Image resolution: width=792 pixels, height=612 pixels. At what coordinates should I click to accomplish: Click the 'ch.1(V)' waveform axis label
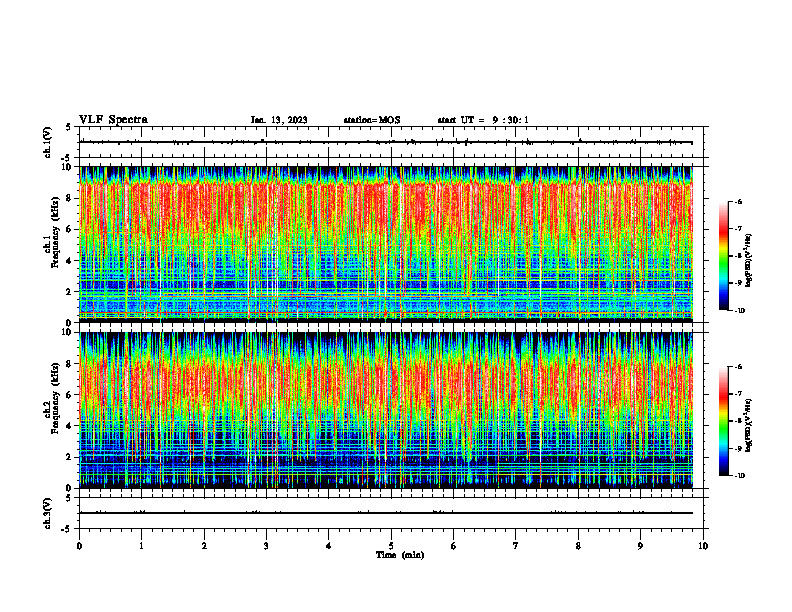pos(48,142)
